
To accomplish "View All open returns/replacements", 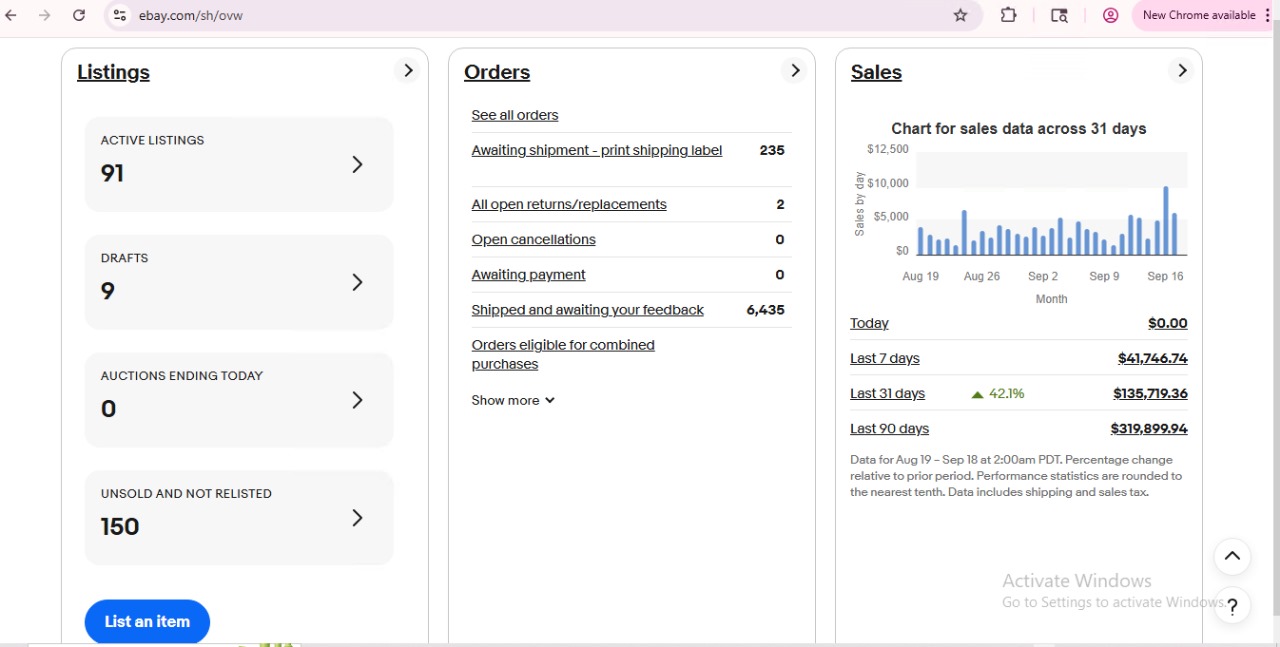I will coord(569,204).
